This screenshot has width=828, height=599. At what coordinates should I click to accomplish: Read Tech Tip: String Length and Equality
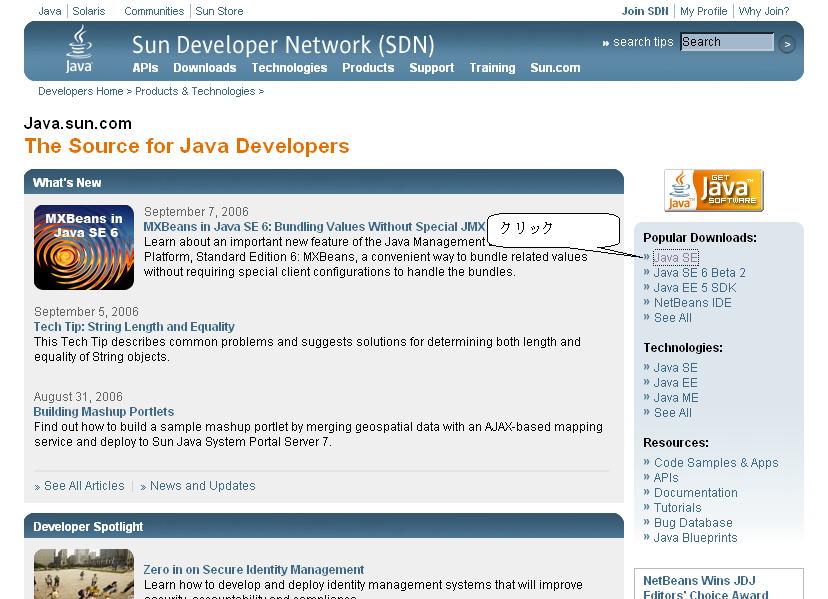134,327
